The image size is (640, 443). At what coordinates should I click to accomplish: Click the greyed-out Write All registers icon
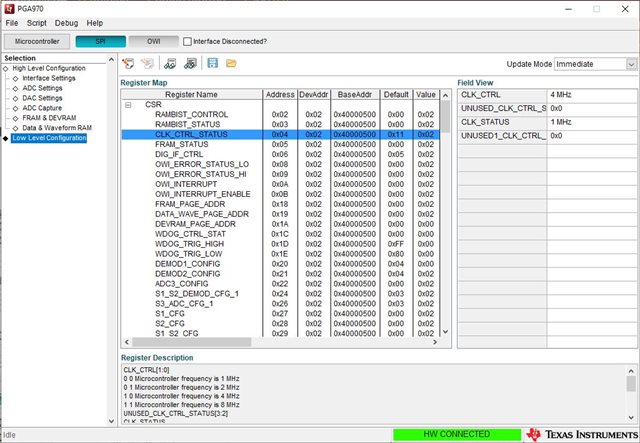click(x=147, y=63)
